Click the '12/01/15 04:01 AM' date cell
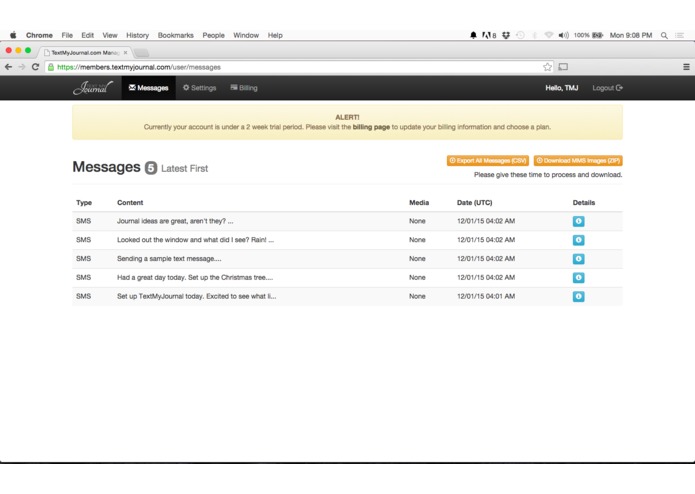The width and height of the screenshot is (695, 494). click(x=486, y=296)
